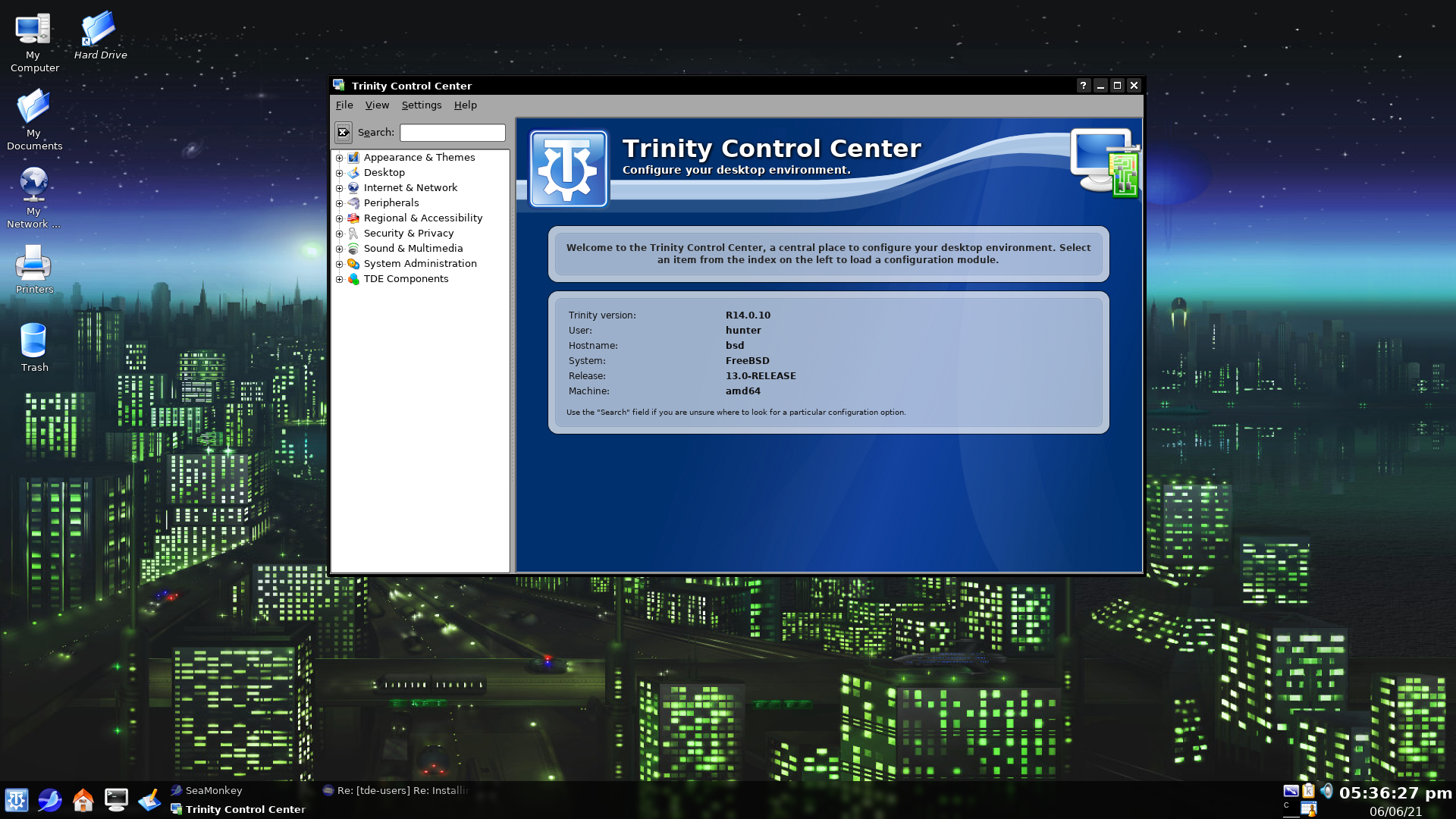Click the Machine value amd64

pyautogui.click(x=742, y=391)
